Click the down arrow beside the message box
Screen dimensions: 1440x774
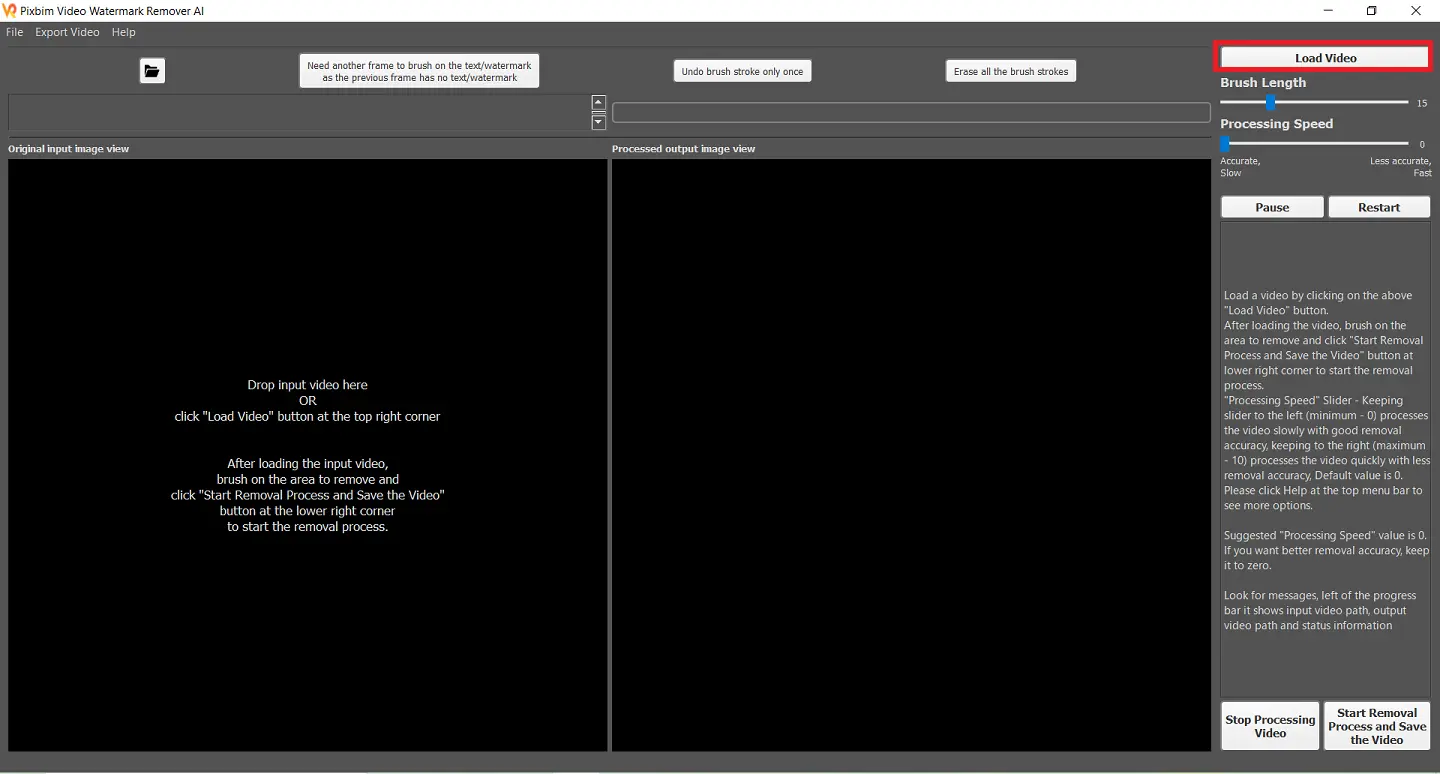coord(598,122)
